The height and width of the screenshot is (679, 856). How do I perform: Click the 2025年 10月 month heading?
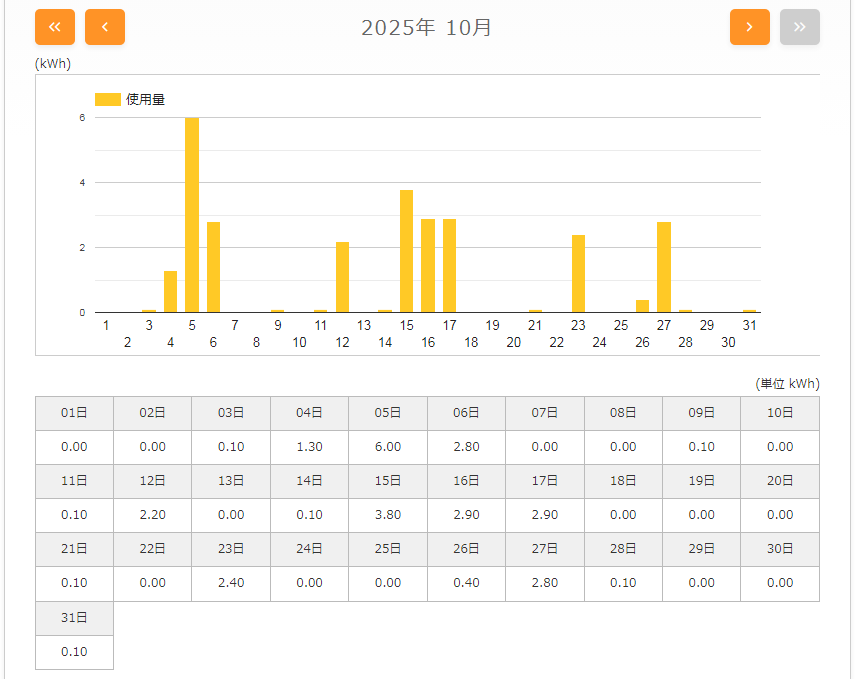pos(427,27)
